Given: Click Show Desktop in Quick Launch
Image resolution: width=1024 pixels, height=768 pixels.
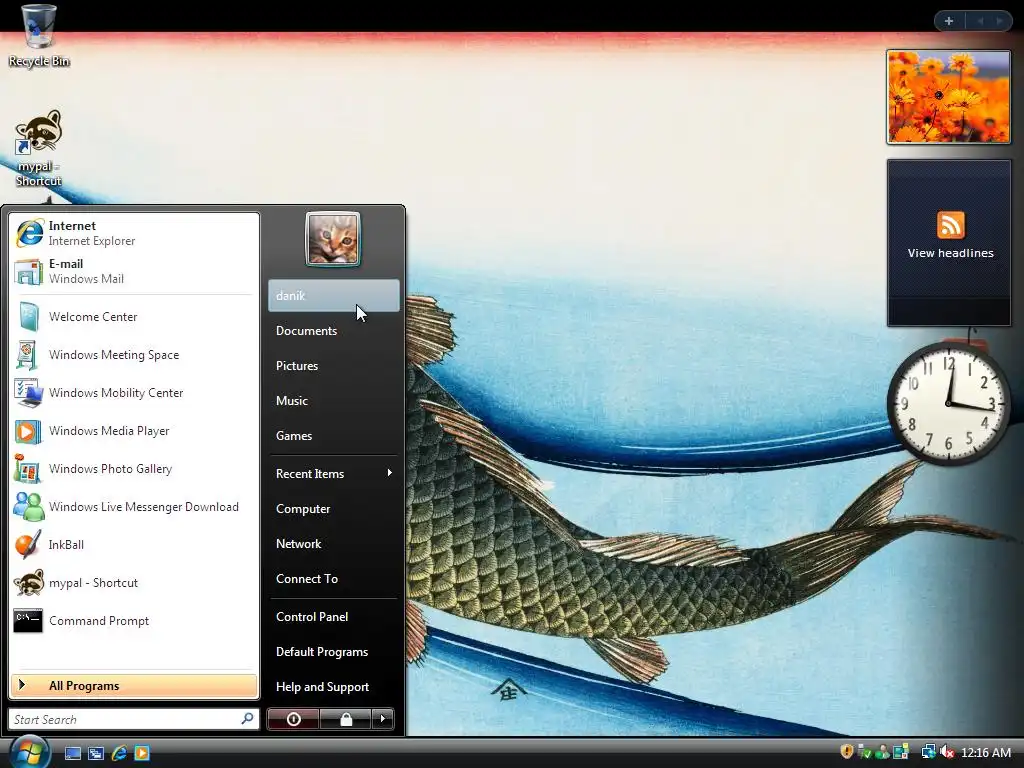Looking at the screenshot, I should tap(72, 754).
